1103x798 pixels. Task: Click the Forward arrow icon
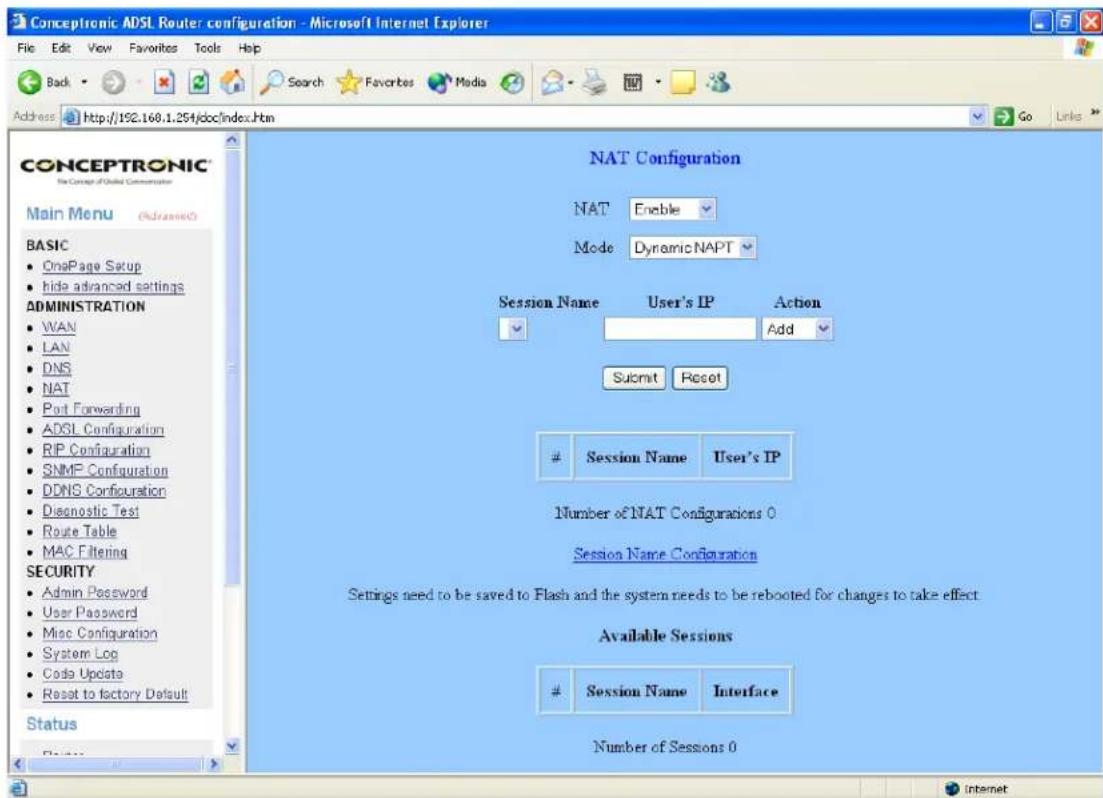tap(113, 82)
